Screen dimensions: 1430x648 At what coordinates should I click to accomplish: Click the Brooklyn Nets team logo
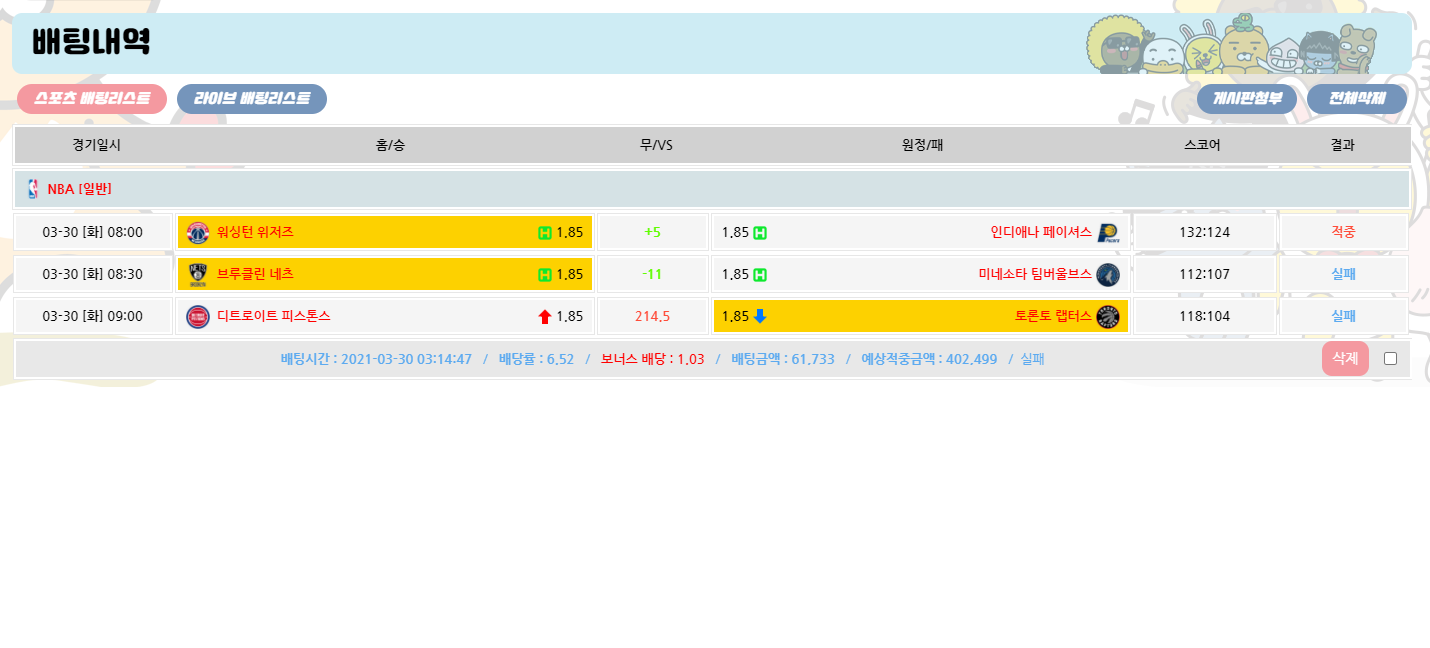198,275
